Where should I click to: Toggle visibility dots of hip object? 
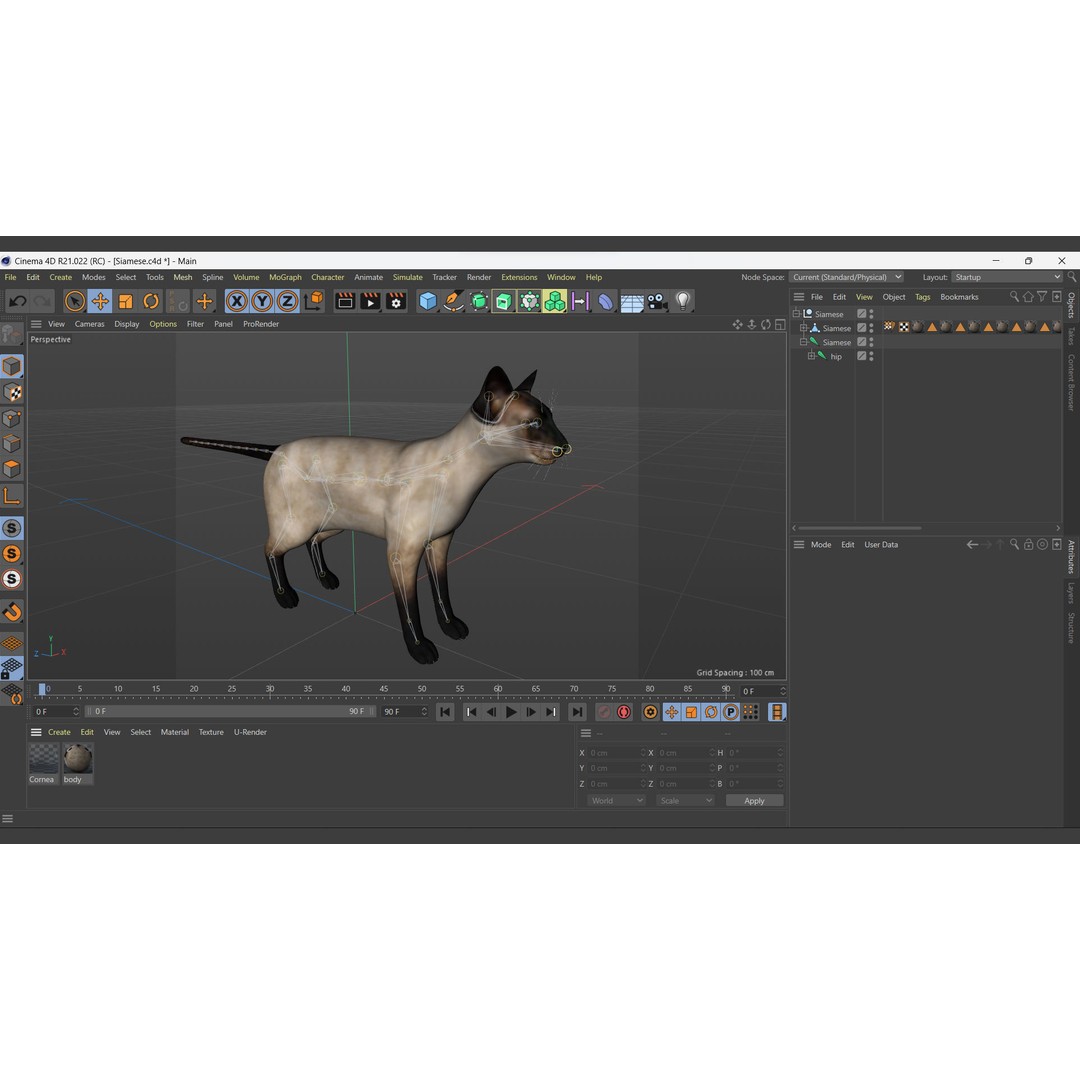pos(871,356)
